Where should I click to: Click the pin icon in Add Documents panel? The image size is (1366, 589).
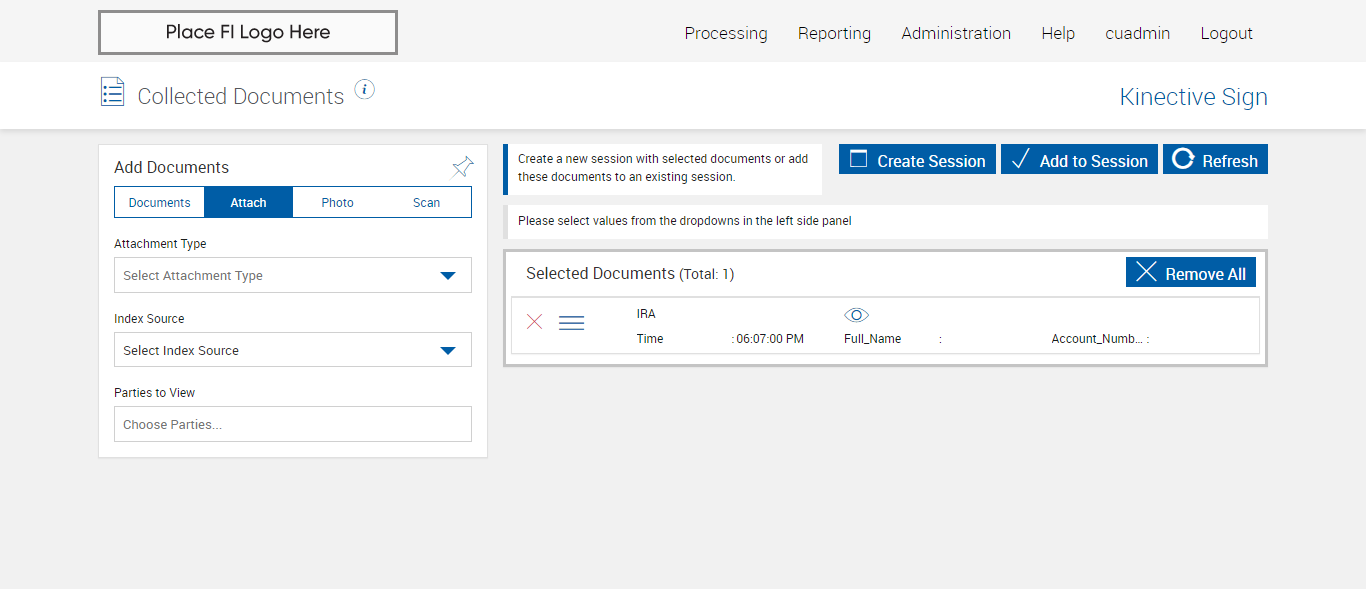pyautogui.click(x=462, y=167)
